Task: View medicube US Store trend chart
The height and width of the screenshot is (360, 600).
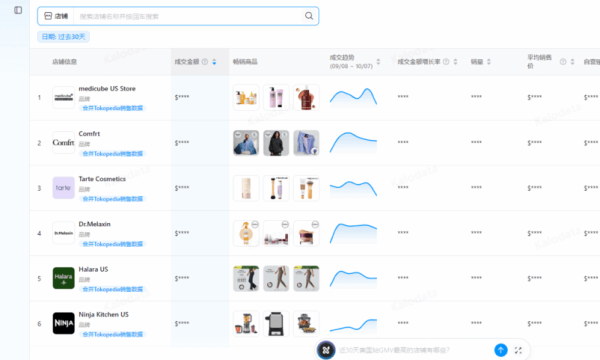Action: click(x=353, y=98)
